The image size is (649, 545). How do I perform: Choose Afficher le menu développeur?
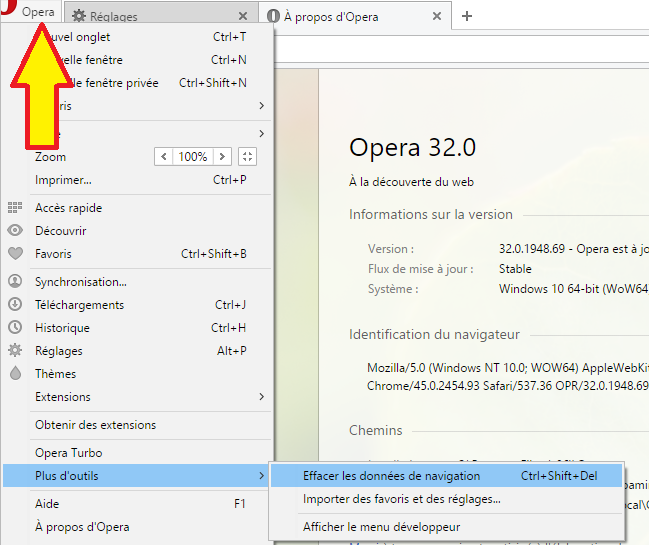(447, 527)
